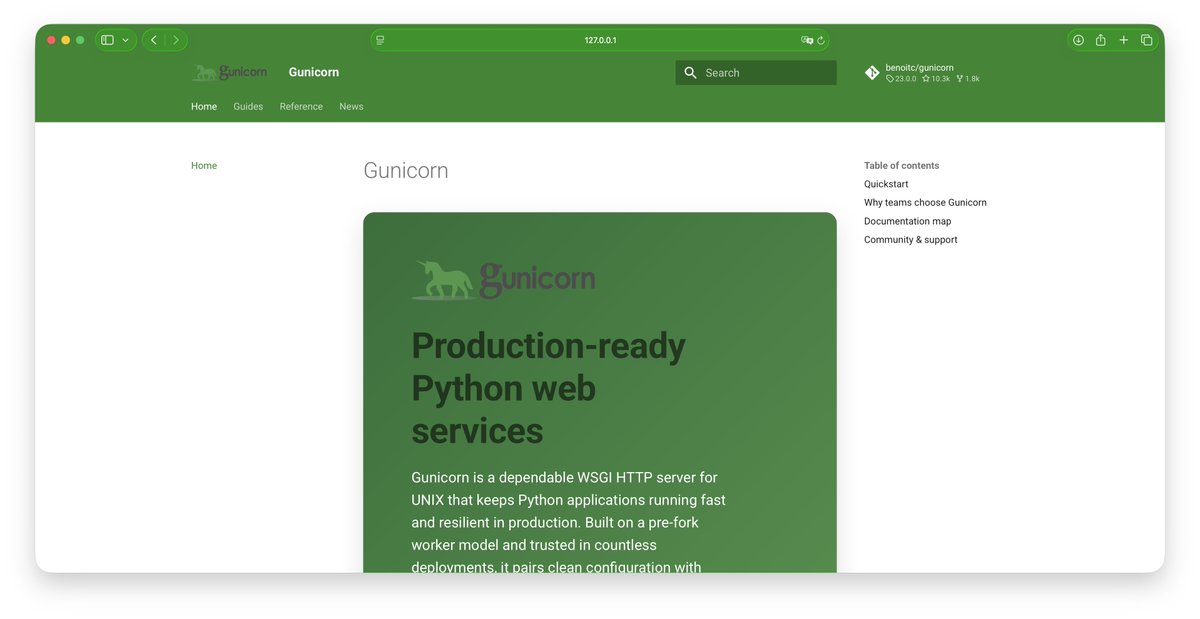1200x619 pixels.
Task: Click the Gunicorn site title in header
Action: [314, 72]
